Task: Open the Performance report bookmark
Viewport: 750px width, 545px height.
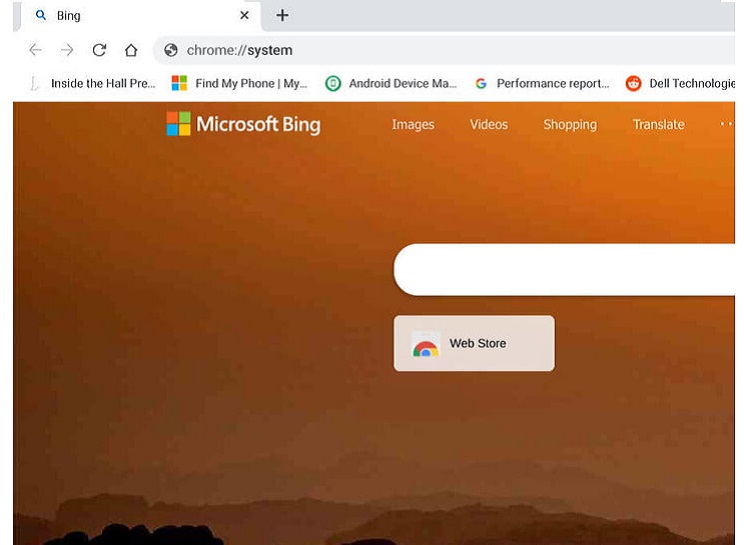Action: click(x=542, y=84)
